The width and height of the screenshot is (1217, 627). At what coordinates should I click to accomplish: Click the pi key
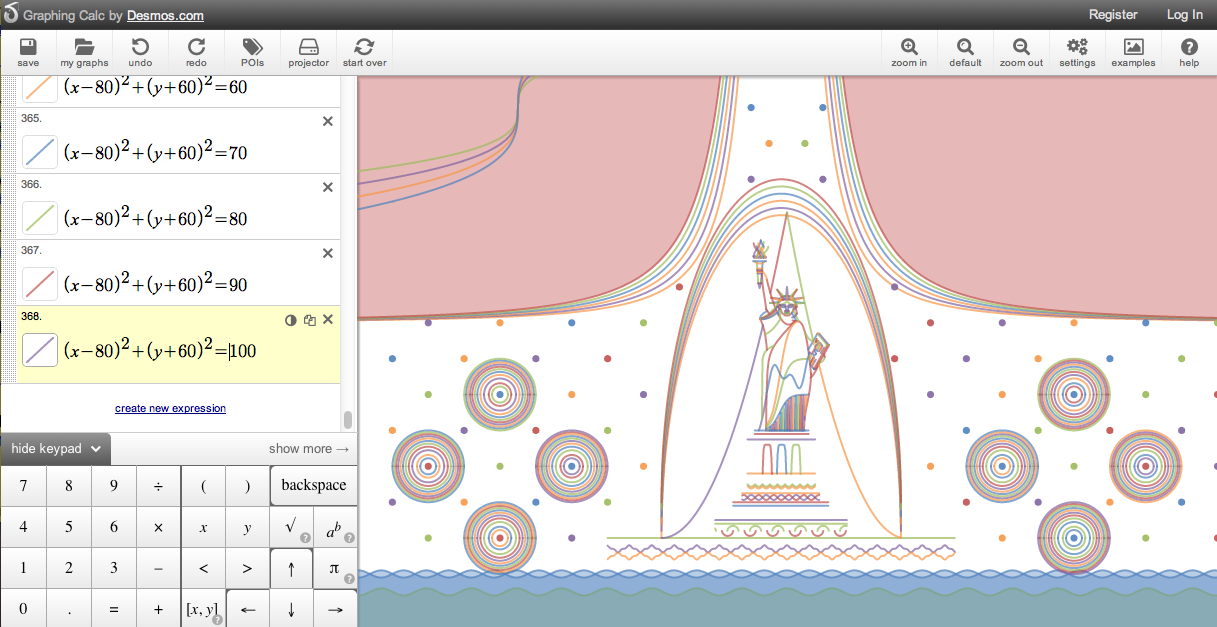click(x=335, y=569)
